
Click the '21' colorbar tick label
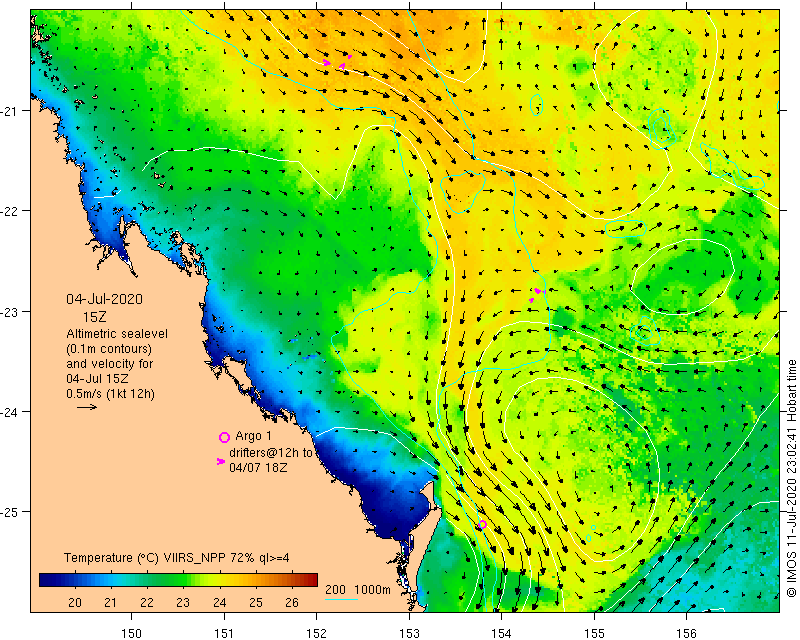tap(111, 603)
